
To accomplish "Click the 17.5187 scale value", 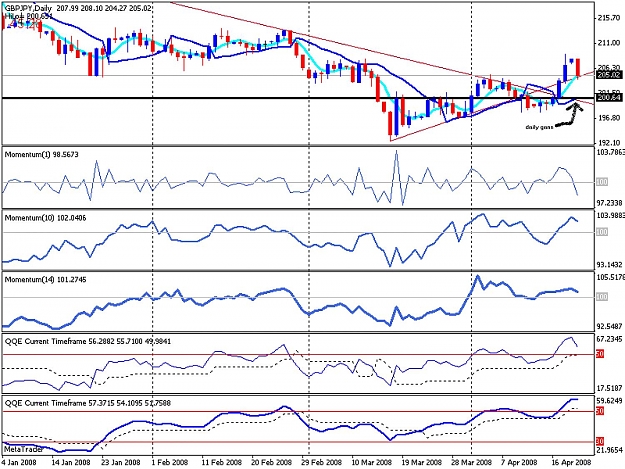I will 610,389.
